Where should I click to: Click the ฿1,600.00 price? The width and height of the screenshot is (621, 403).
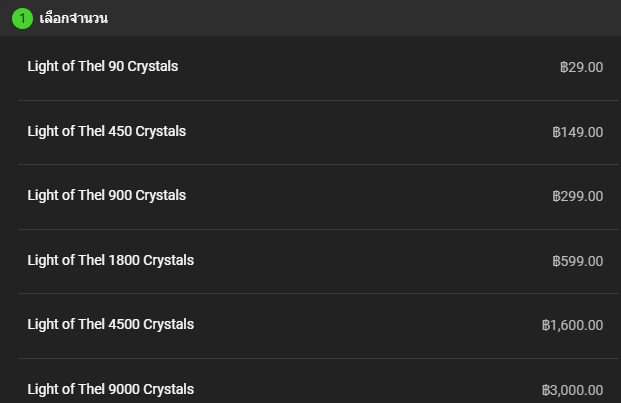[572, 325]
